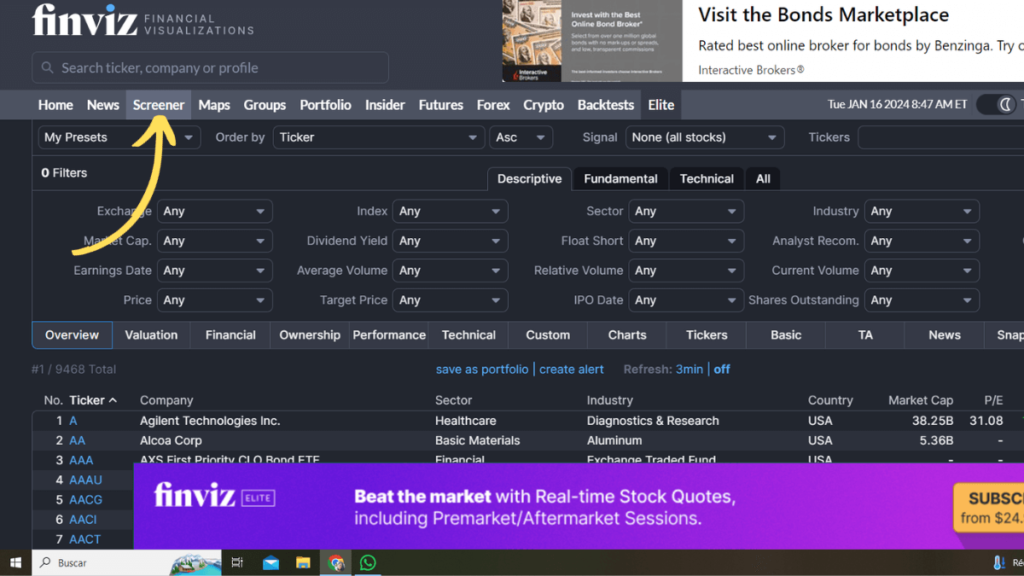Expand the Analyst Recom. dropdown
Screen dimensions: 1024x576
coord(921,241)
